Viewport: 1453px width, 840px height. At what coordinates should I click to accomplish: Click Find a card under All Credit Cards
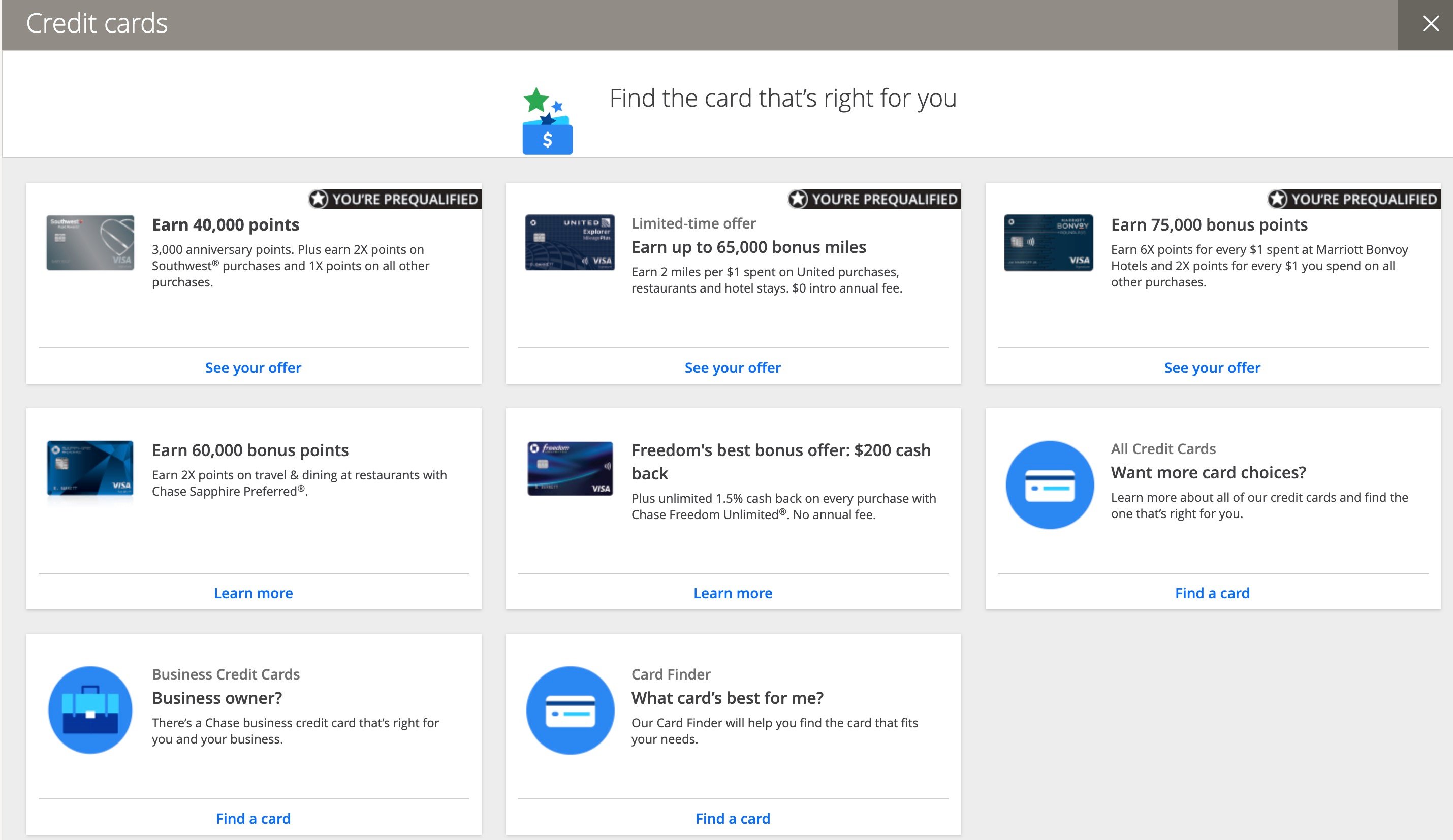1212,593
